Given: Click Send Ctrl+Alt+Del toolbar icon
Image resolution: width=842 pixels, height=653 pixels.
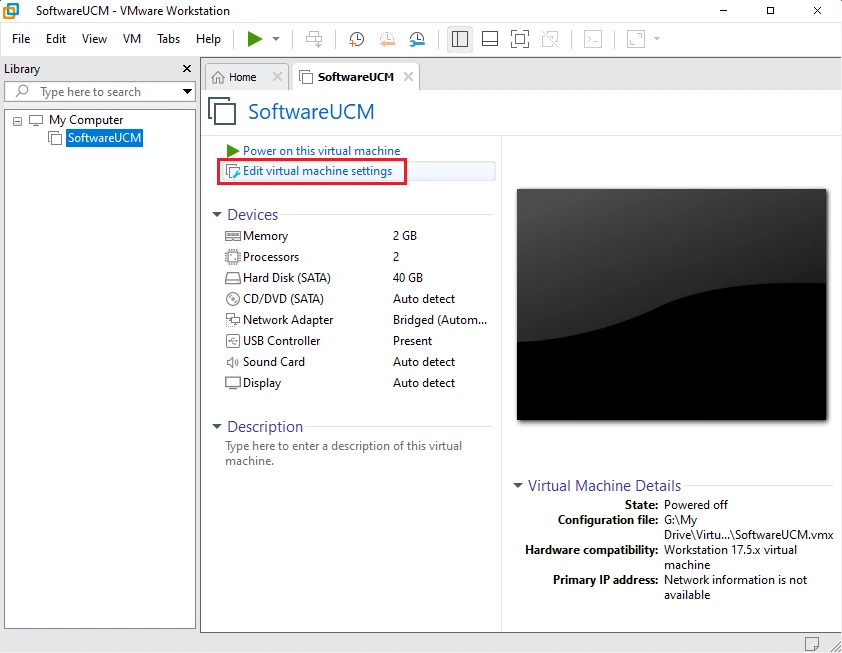Looking at the screenshot, I should (x=314, y=39).
